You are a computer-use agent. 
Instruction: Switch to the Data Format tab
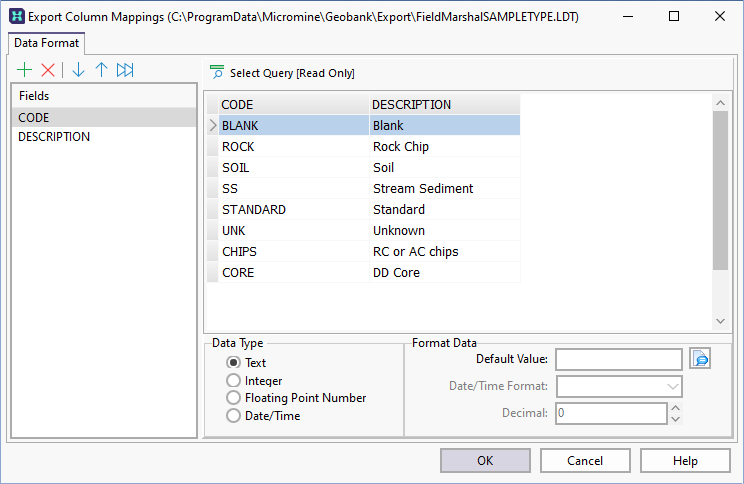point(47,43)
